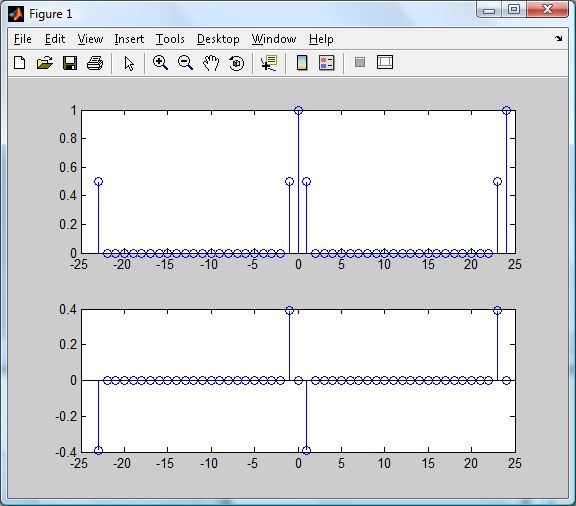Image resolution: width=576 pixels, height=506 pixels.
Task: Activate the Zoom In tool
Action: pos(160,63)
